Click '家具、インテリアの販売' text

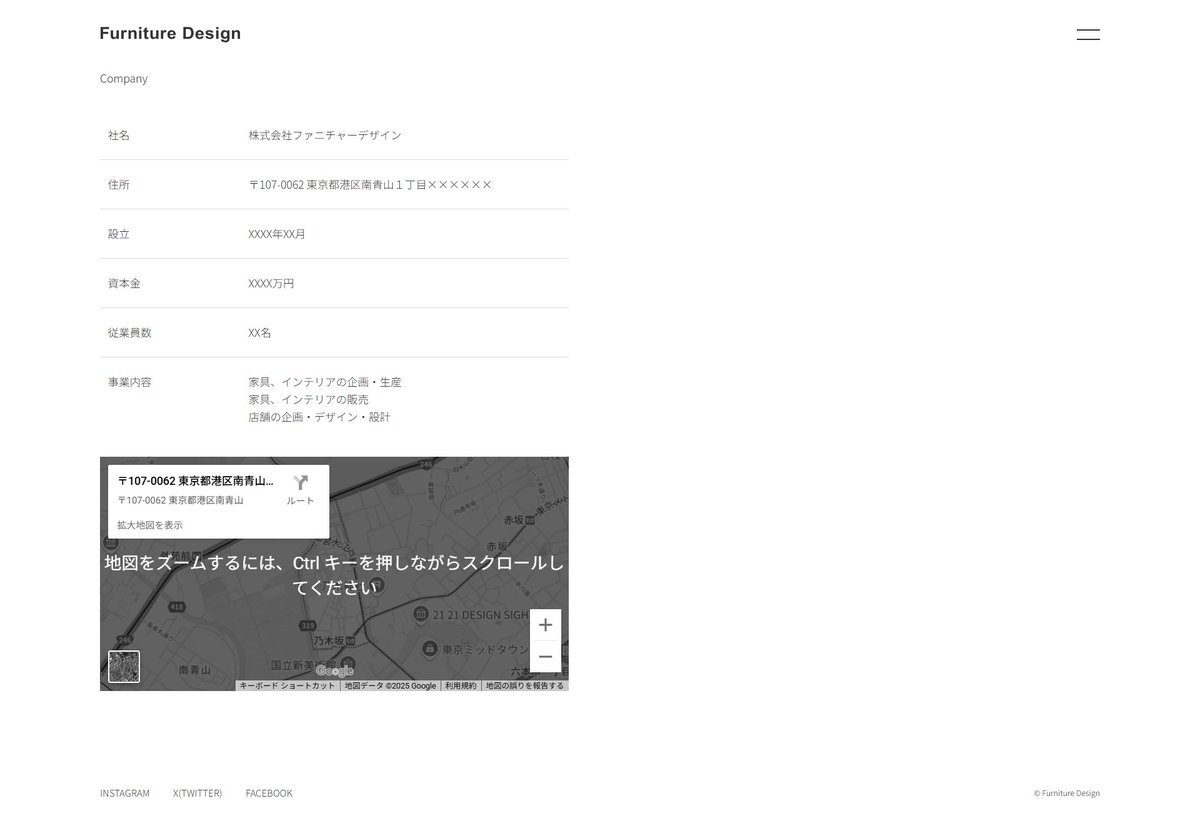(x=308, y=399)
